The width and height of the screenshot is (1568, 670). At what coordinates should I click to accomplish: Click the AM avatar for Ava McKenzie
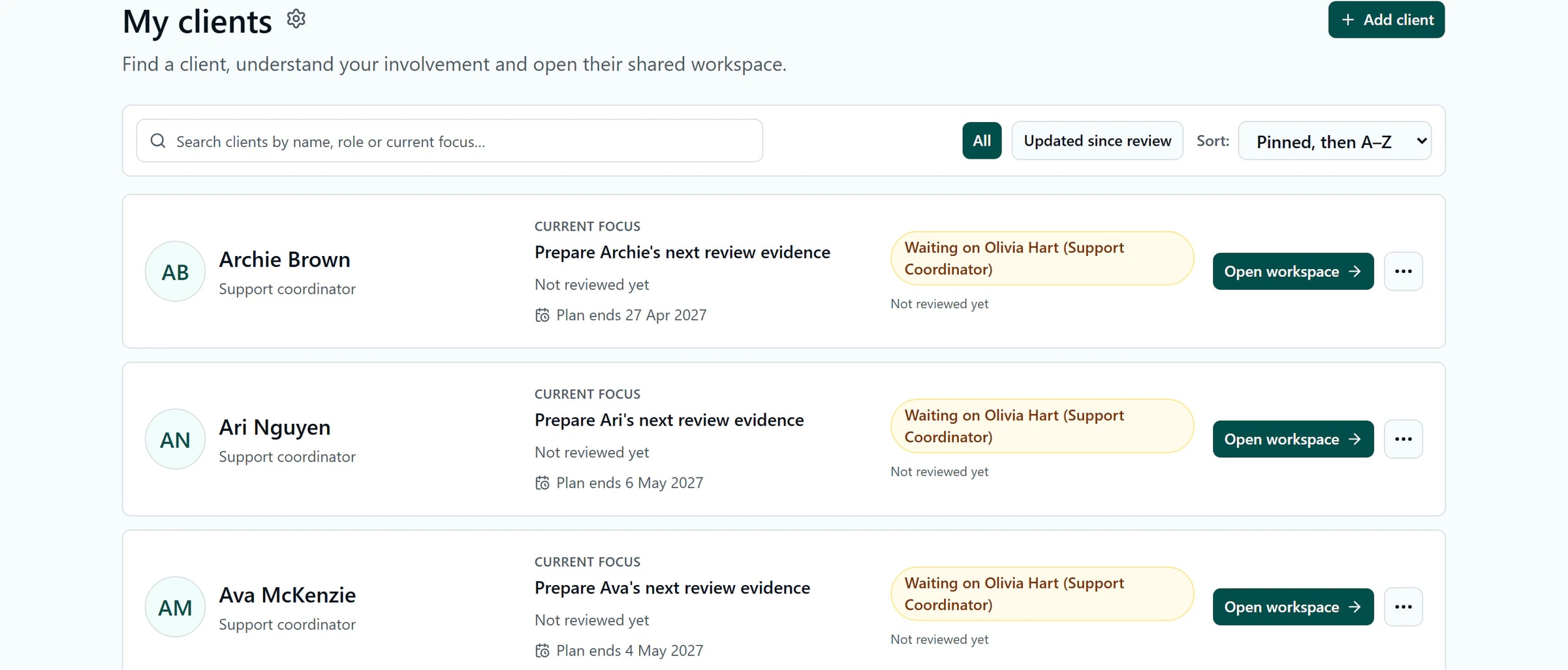tap(175, 607)
